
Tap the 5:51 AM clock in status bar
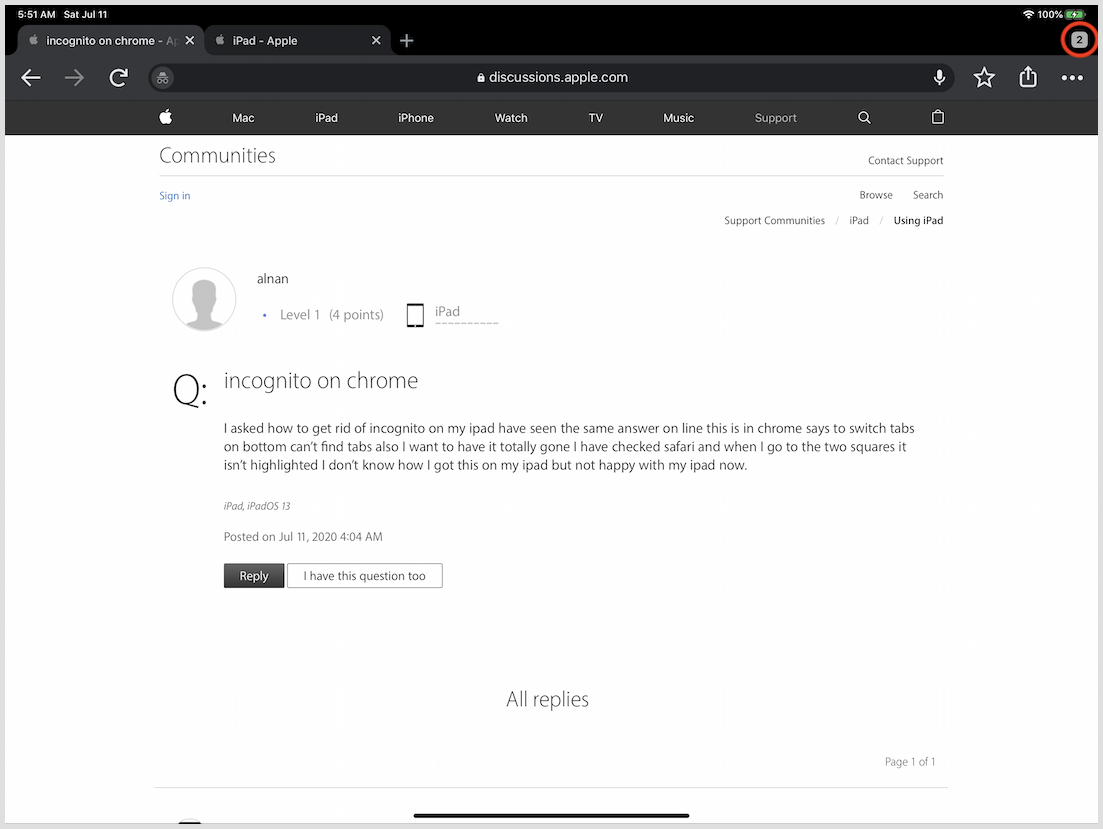pyautogui.click(x=37, y=14)
